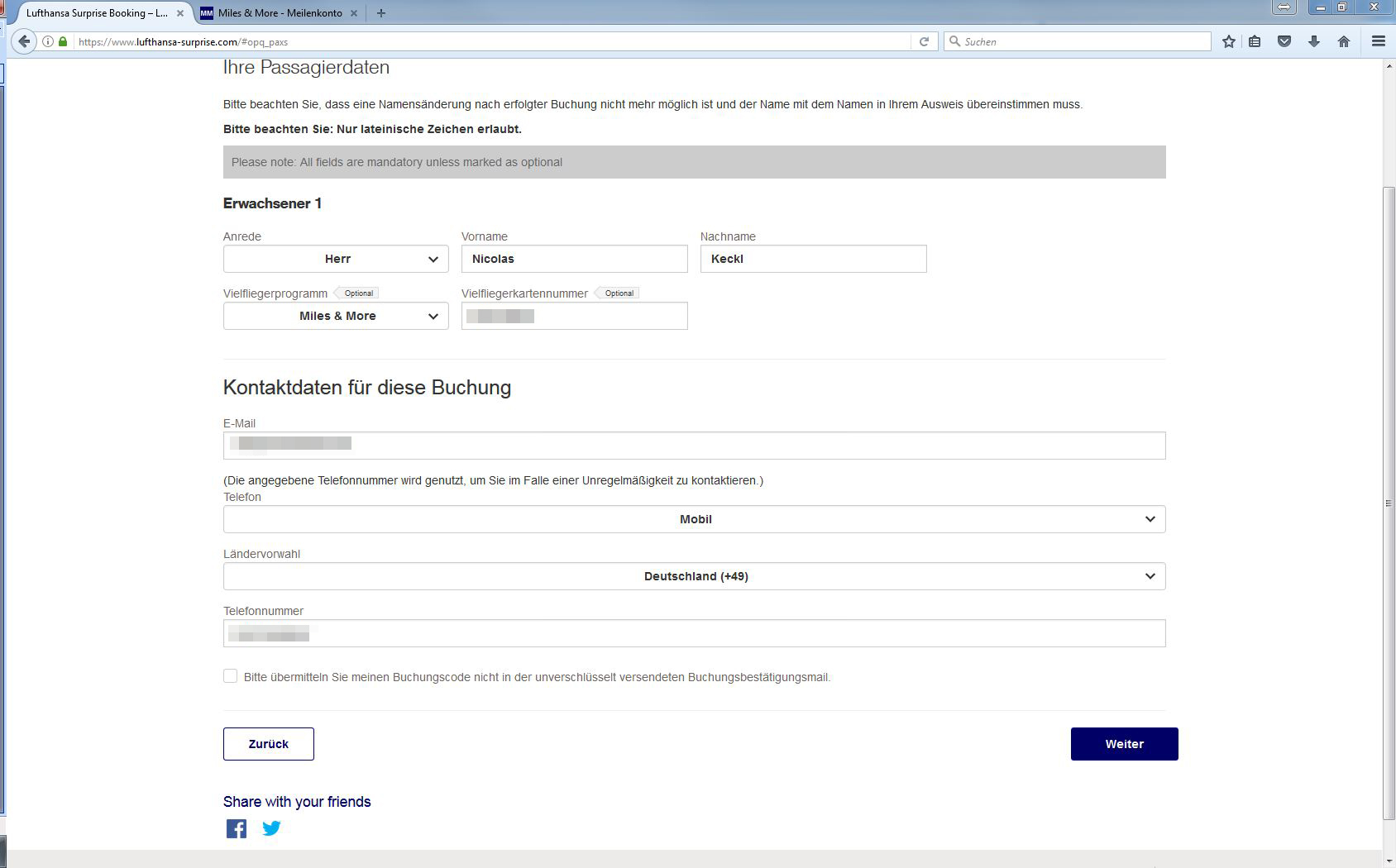Go to the browser home icon
The height and width of the screenshot is (868, 1396).
(x=1344, y=41)
